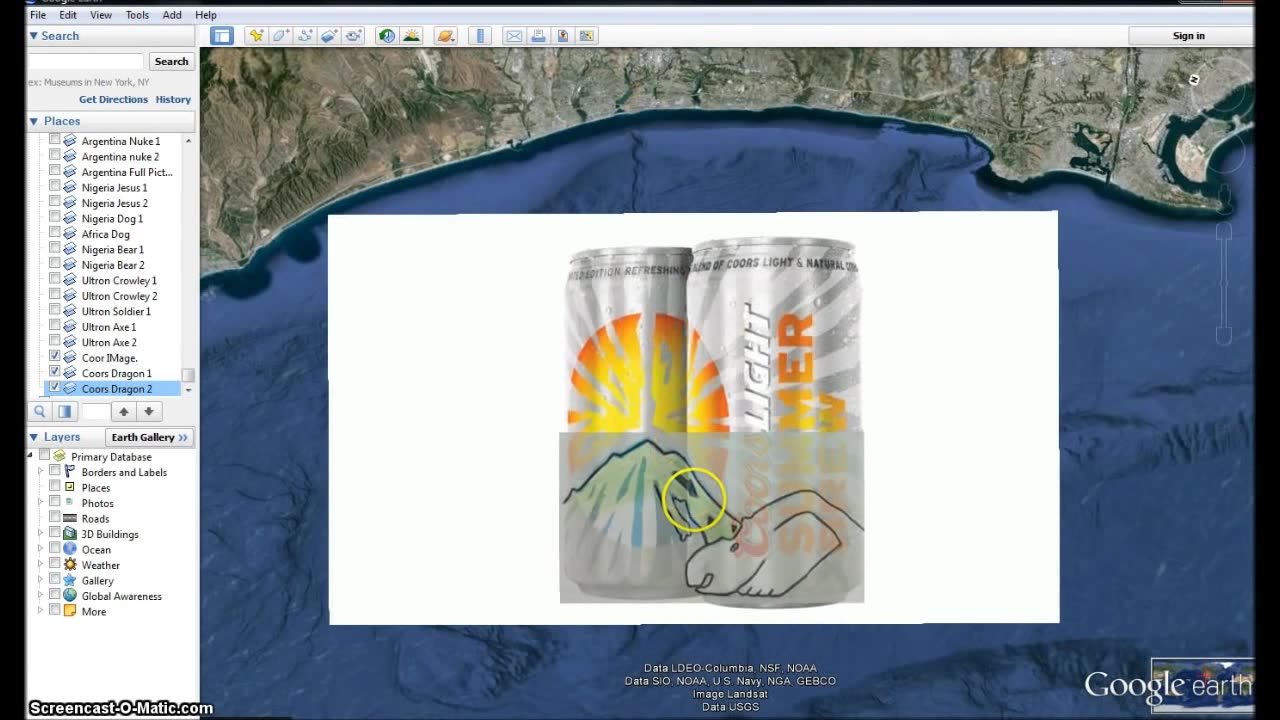The width and height of the screenshot is (1280, 720).
Task: Add a placemark with the pushpin tool
Action: click(257, 36)
